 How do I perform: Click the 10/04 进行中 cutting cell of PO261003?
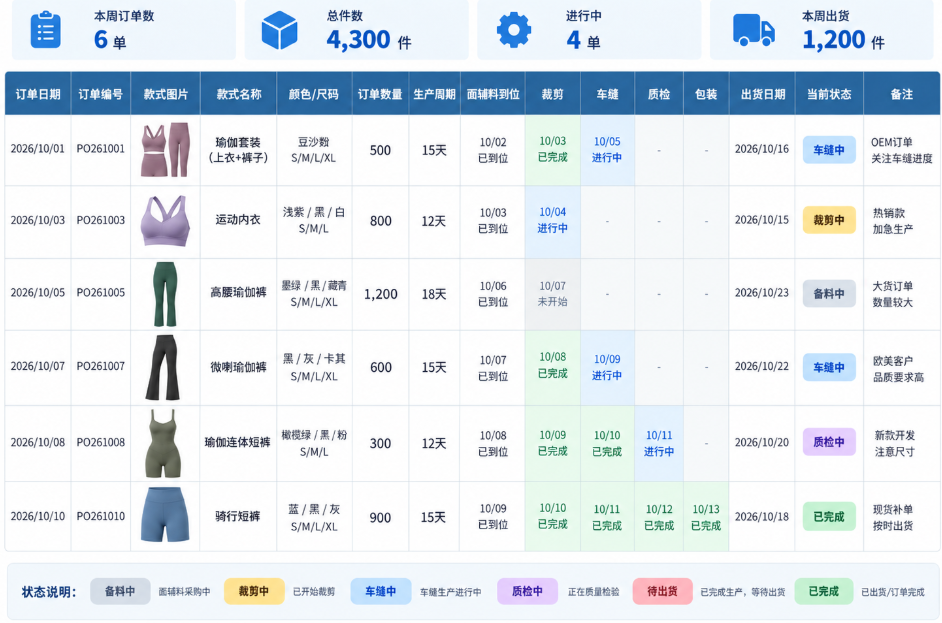tap(553, 220)
